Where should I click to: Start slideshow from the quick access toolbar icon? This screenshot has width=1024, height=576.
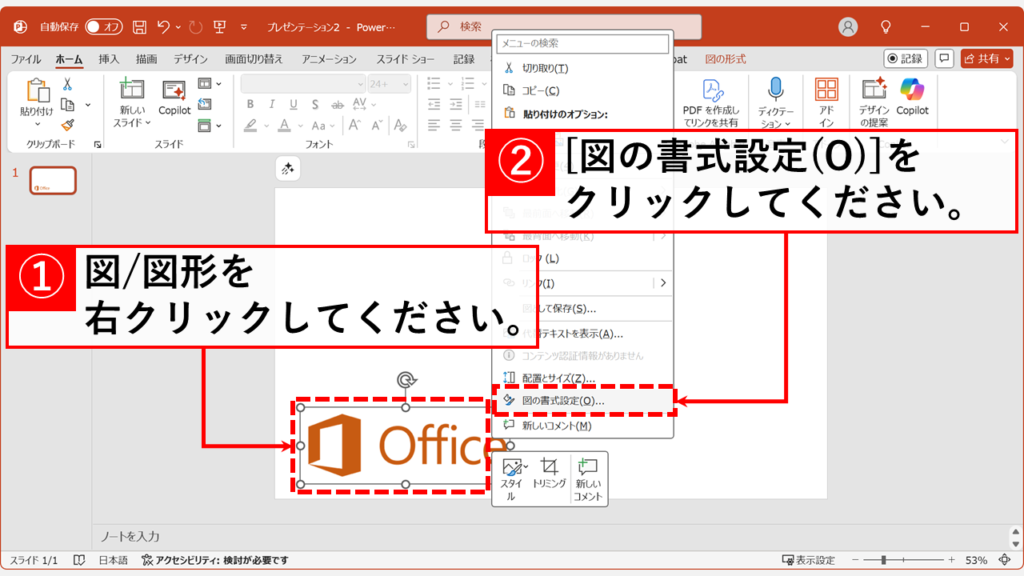(x=219, y=27)
